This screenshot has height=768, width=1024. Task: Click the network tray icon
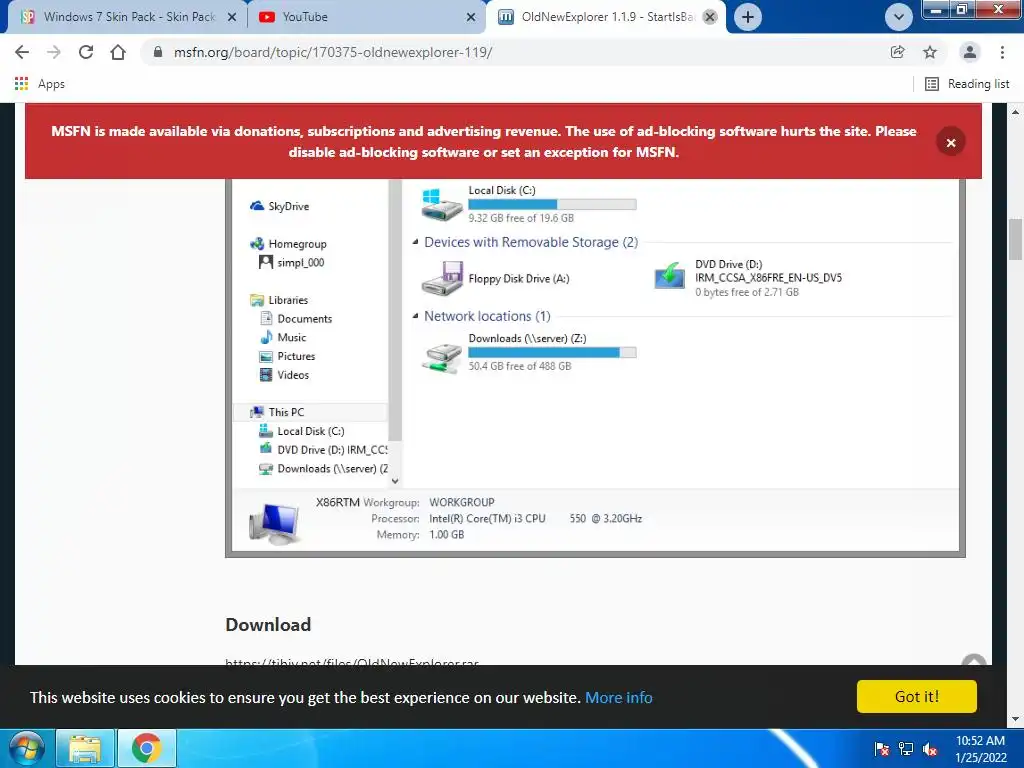pyautogui.click(x=906, y=749)
